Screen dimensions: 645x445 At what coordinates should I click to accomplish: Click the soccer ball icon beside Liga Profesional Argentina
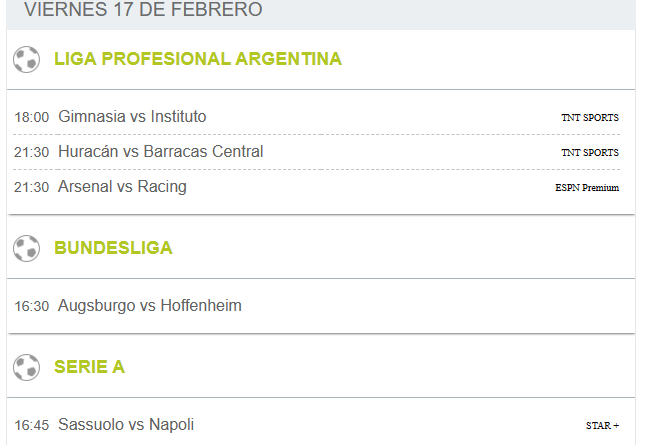coord(26,60)
